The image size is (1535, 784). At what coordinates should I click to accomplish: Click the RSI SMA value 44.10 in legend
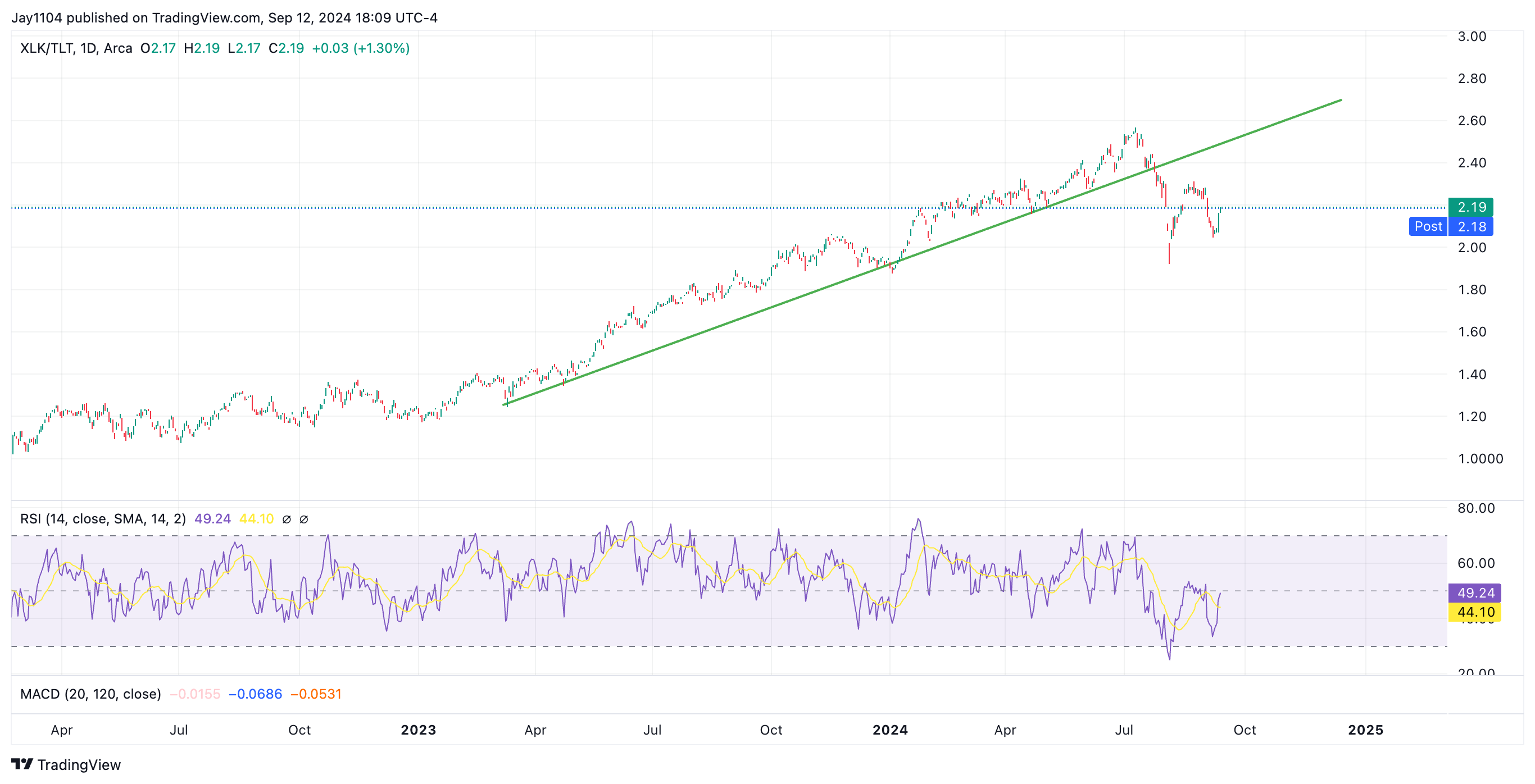[256, 519]
